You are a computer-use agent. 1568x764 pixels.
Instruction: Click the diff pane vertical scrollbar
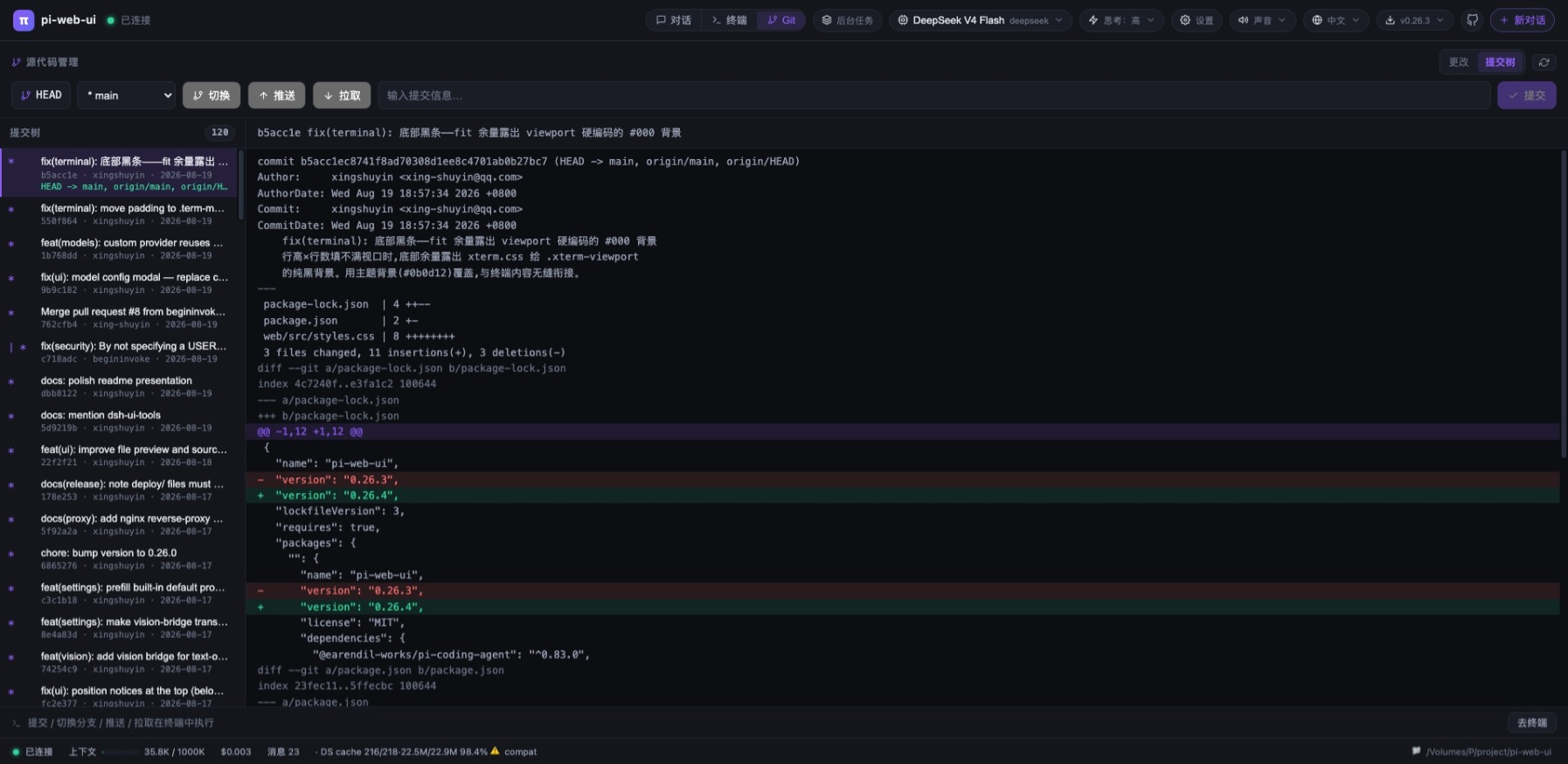click(1563, 304)
